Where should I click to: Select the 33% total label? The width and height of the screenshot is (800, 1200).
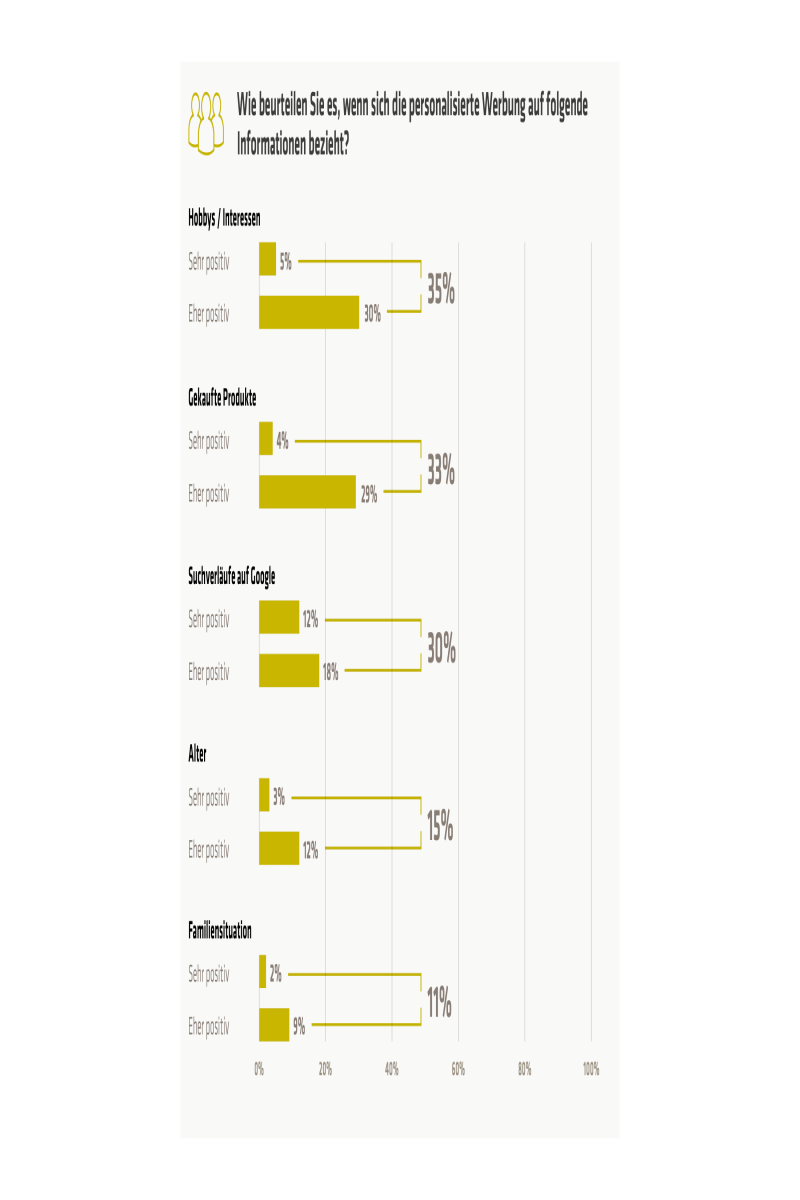[x=441, y=469]
